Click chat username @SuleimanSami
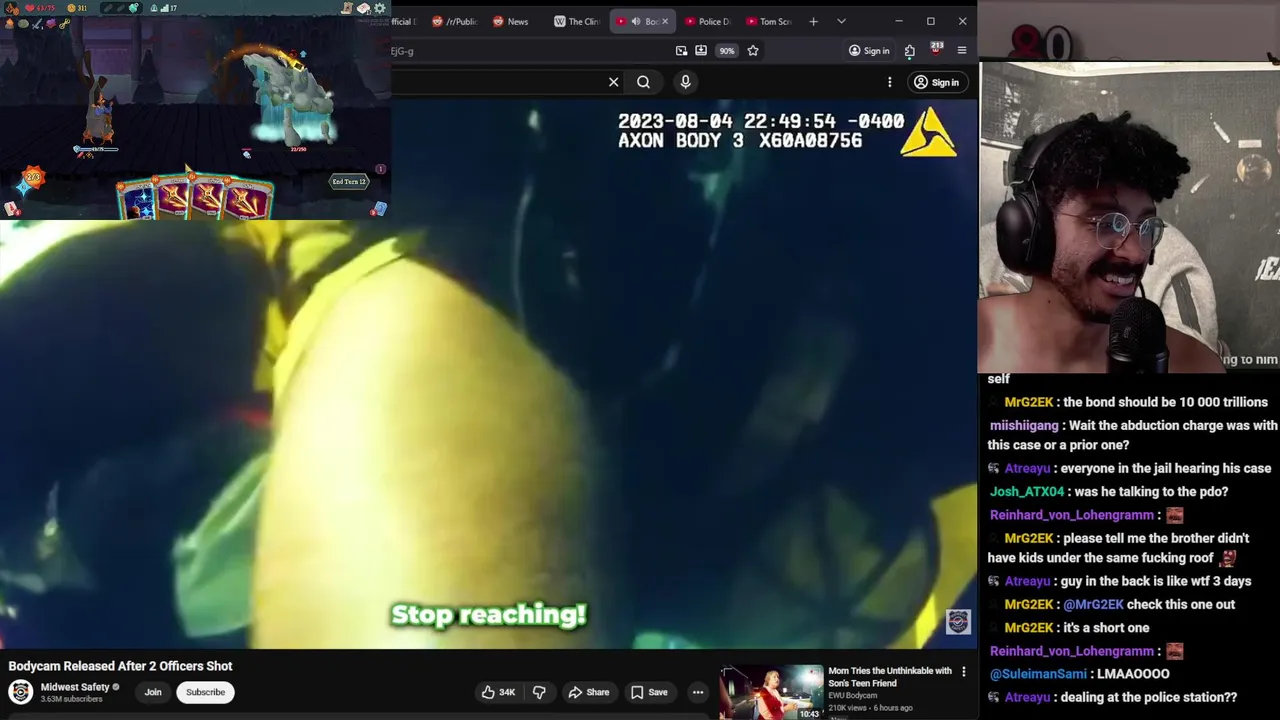1280x720 pixels. [x=1038, y=674]
